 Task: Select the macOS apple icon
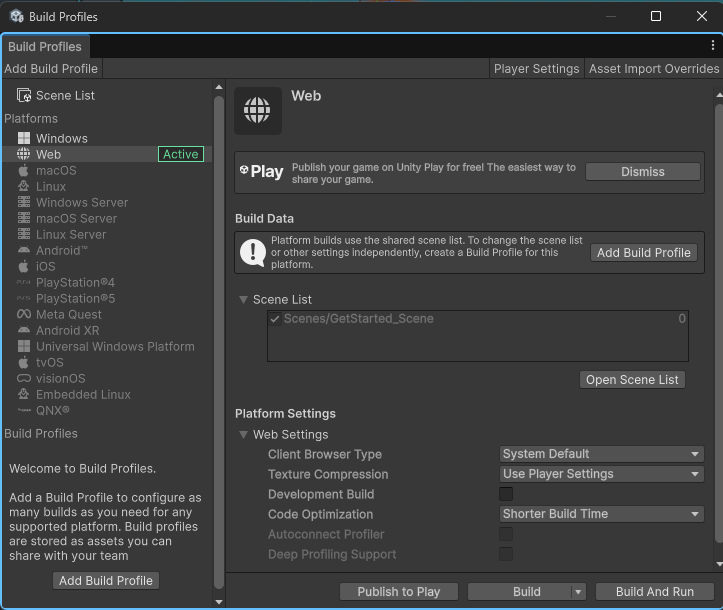point(24,170)
